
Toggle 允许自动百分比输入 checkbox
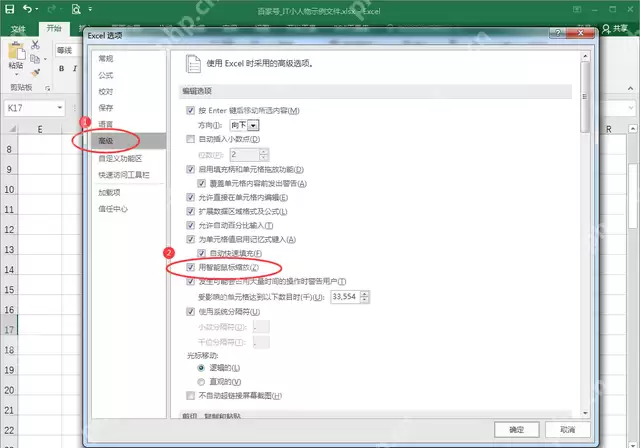(x=190, y=225)
